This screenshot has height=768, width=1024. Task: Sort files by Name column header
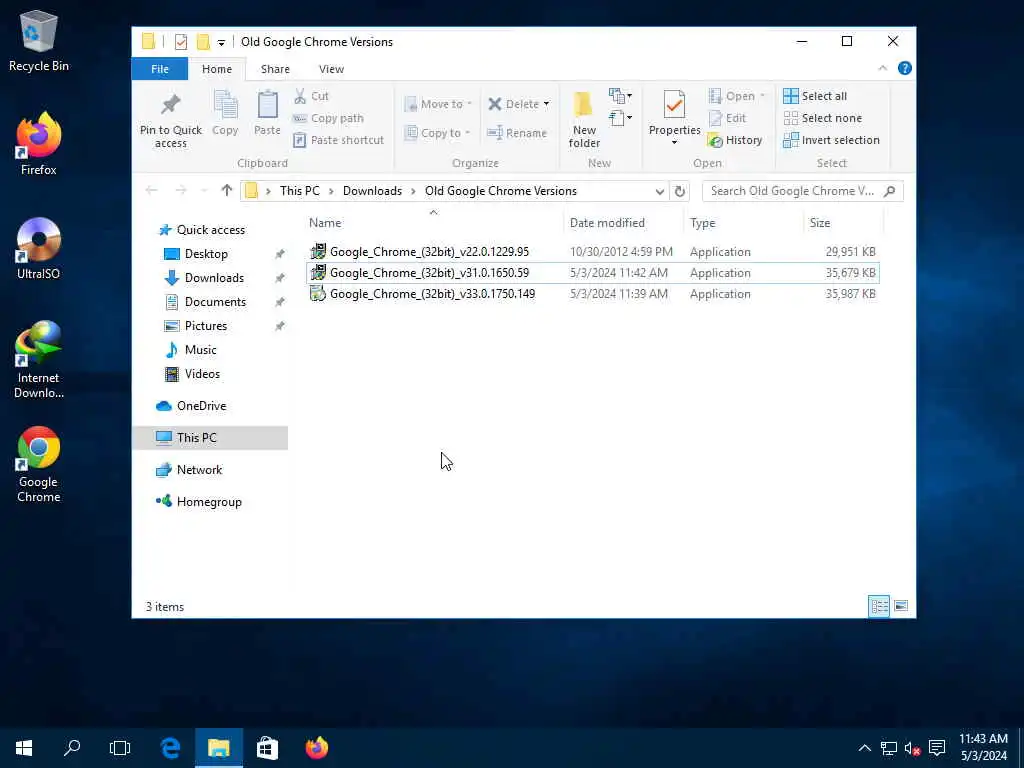[325, 223]
